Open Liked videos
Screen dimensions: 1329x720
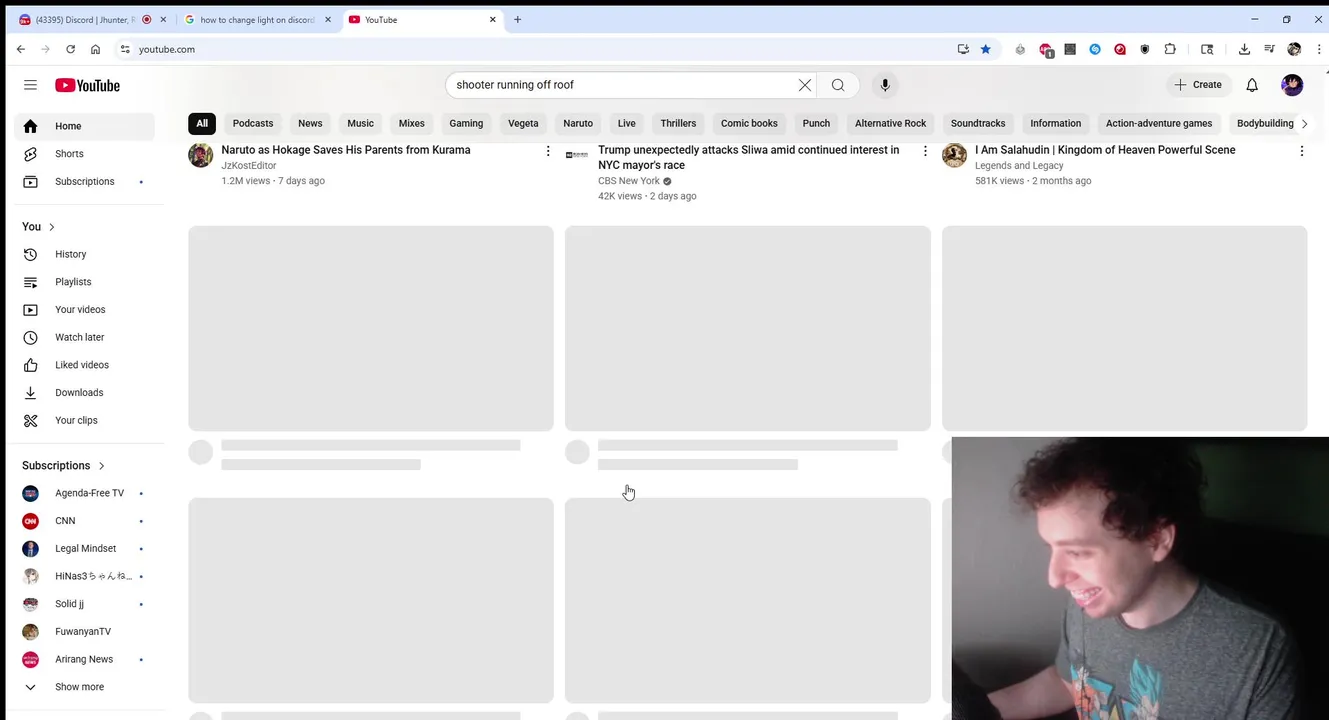[x=85, y=365]
